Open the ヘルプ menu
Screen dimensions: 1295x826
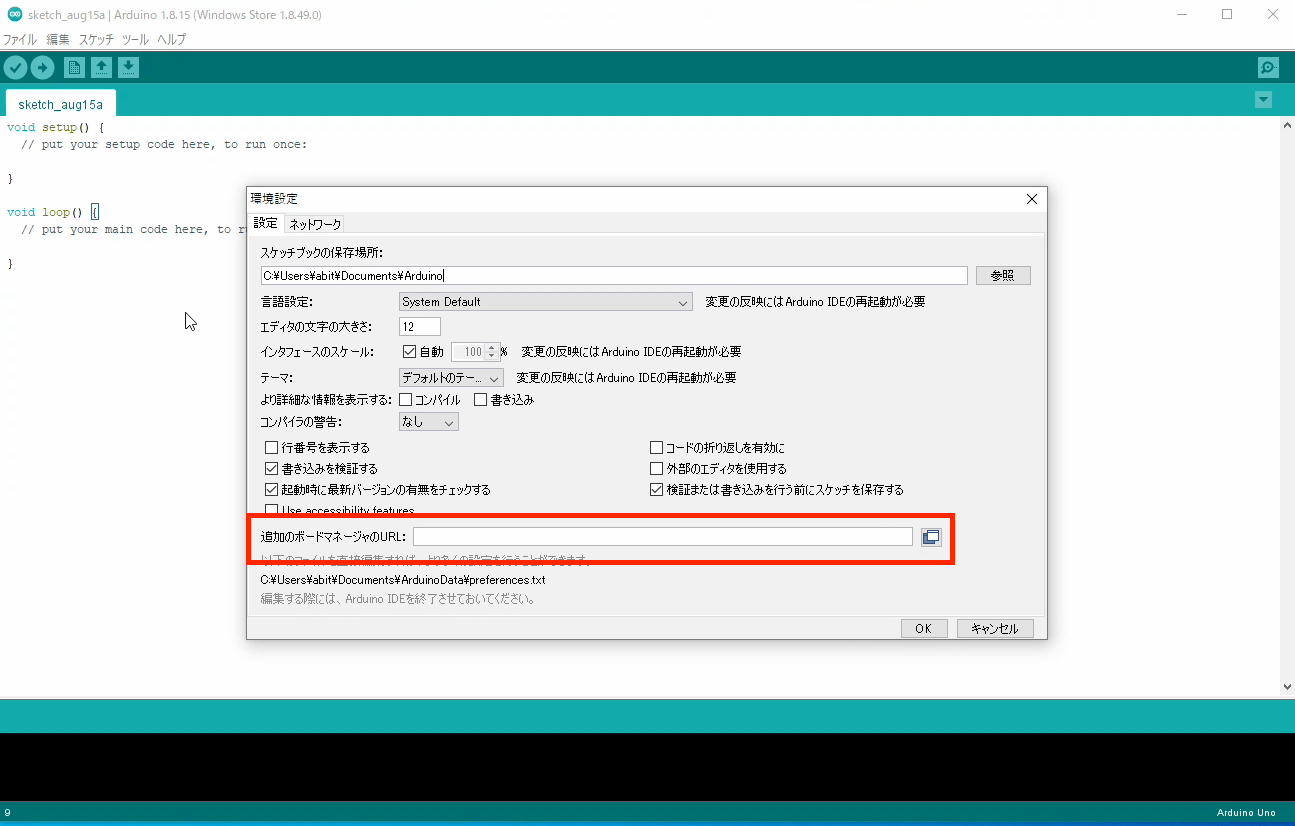click(171, 40)
